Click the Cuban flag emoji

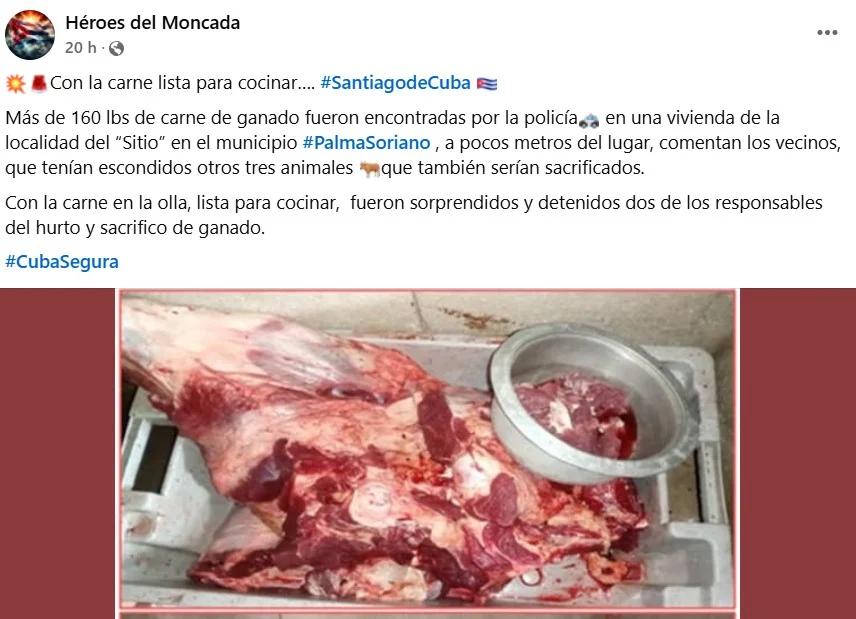pyautogui.click(x=487, y=84)
